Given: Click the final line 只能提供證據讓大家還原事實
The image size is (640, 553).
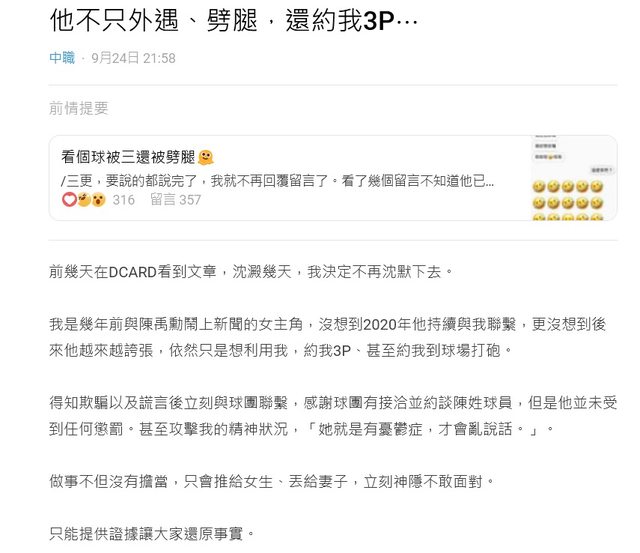Looking at the screenshot, I should point(151,533).
